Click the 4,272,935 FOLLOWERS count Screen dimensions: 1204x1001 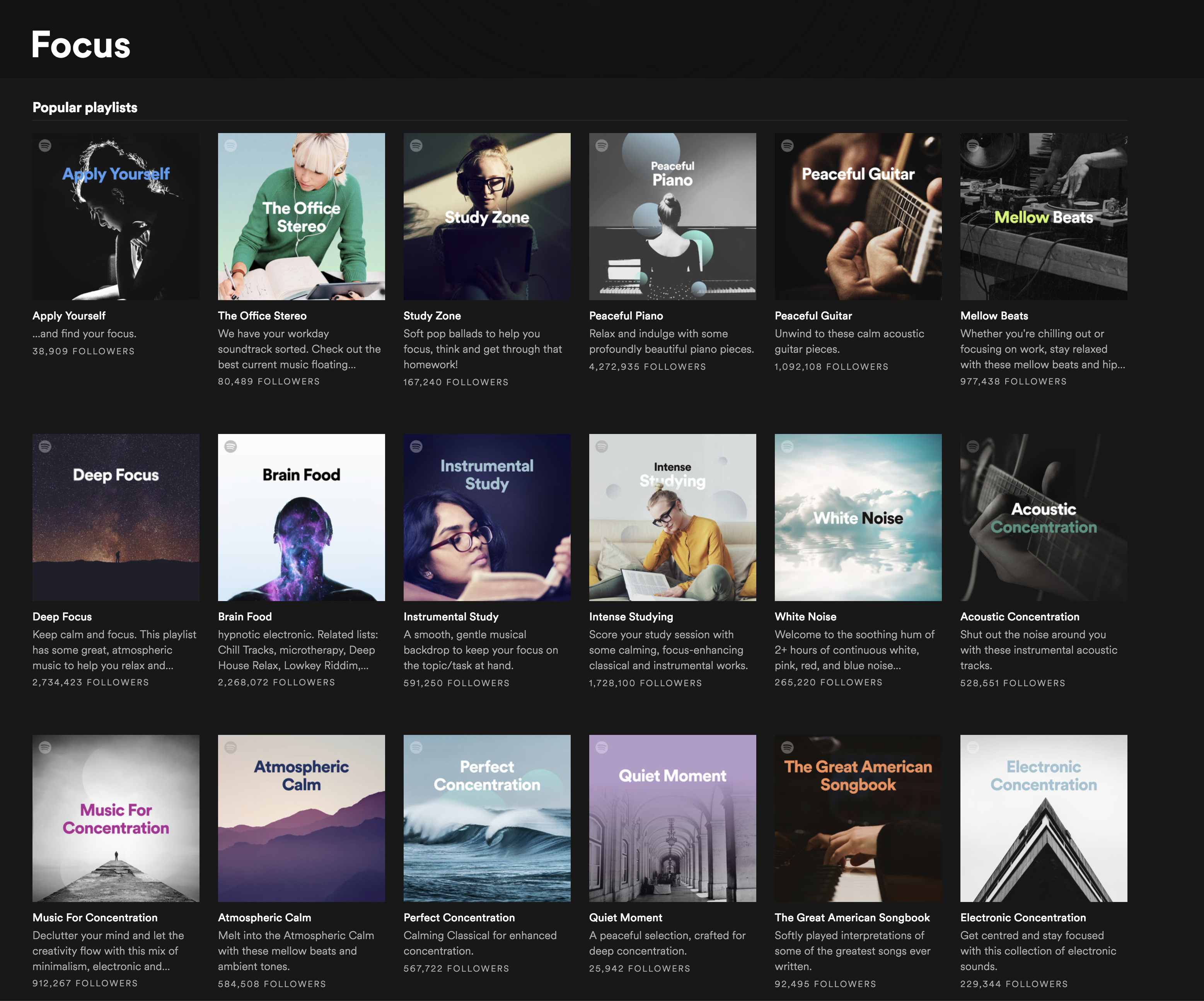click(x=648, y=367)
